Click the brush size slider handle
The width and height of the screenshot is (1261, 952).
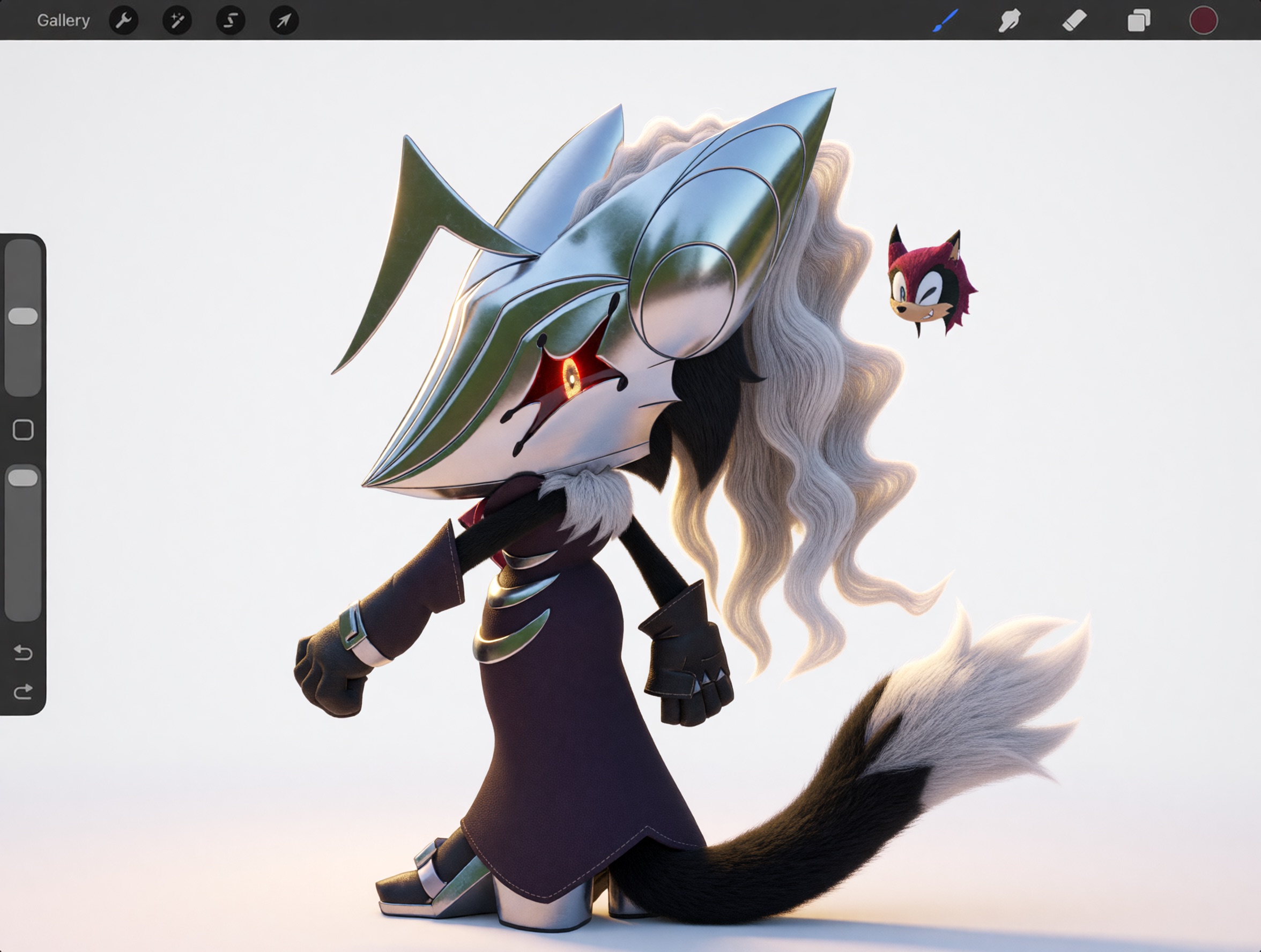tap(23, 316)
